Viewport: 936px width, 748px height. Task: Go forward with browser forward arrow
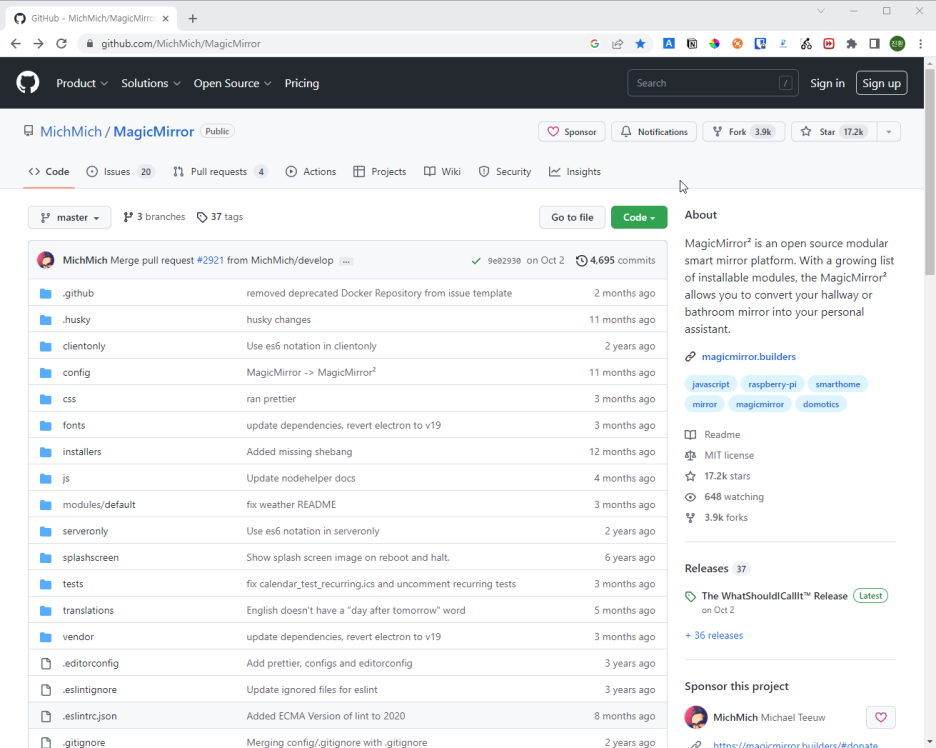38,44
